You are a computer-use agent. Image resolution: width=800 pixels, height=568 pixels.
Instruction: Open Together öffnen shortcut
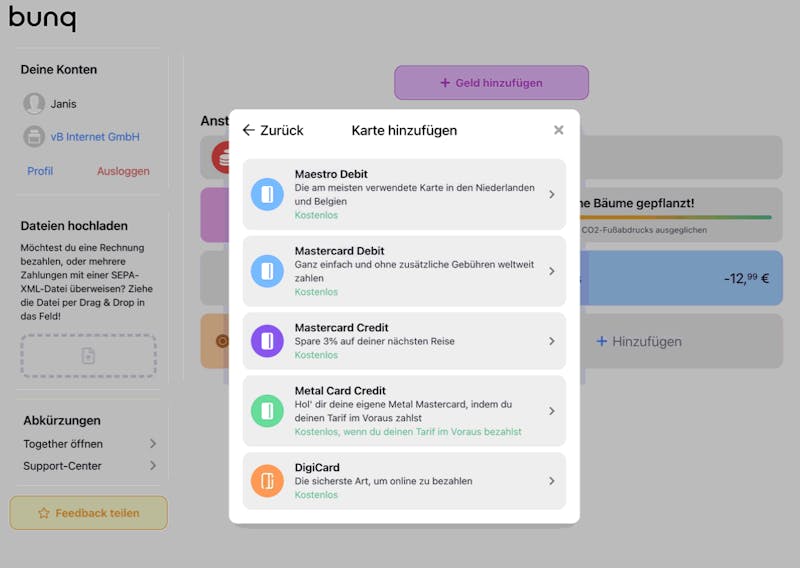coord(63,443)
